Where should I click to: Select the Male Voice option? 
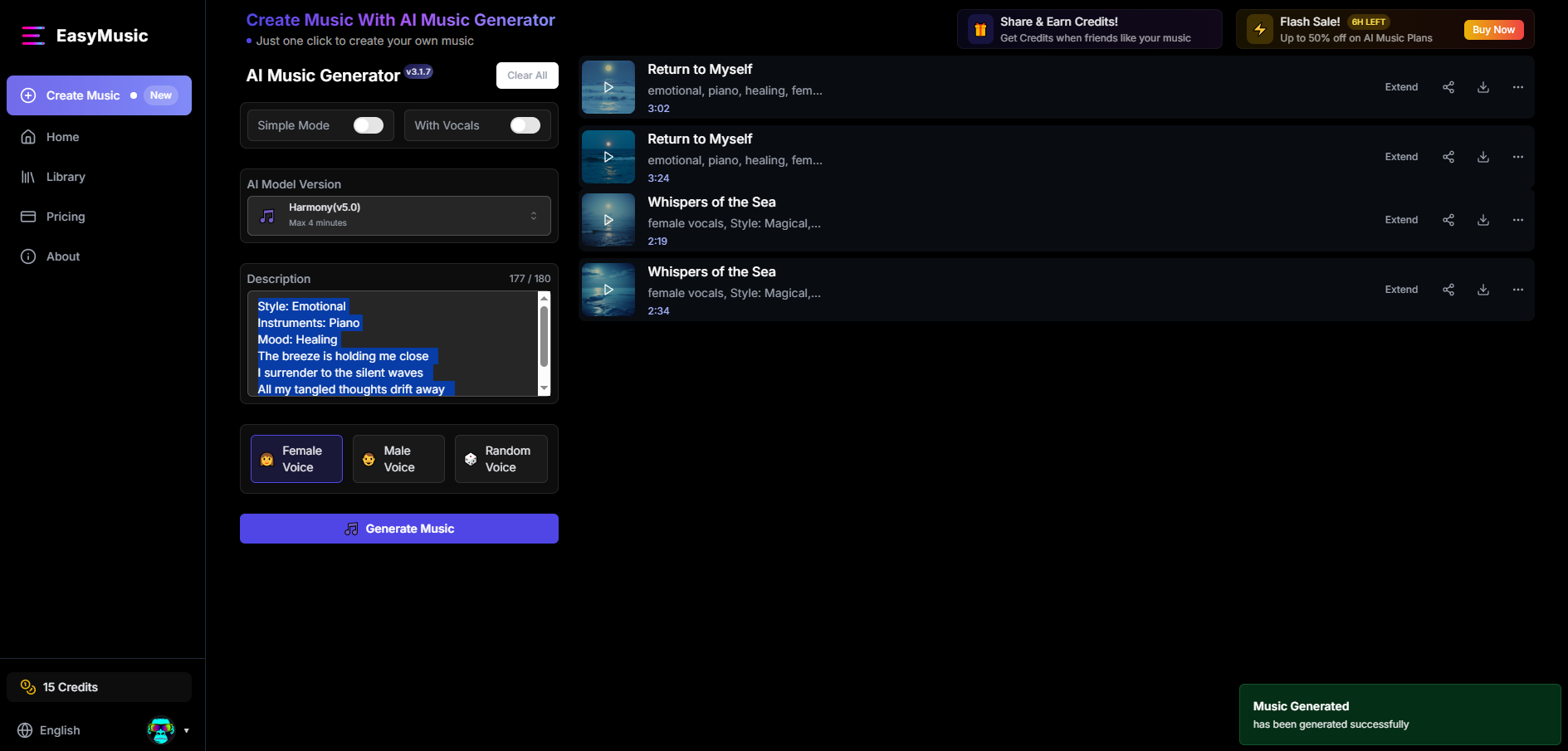coord(398,459)
